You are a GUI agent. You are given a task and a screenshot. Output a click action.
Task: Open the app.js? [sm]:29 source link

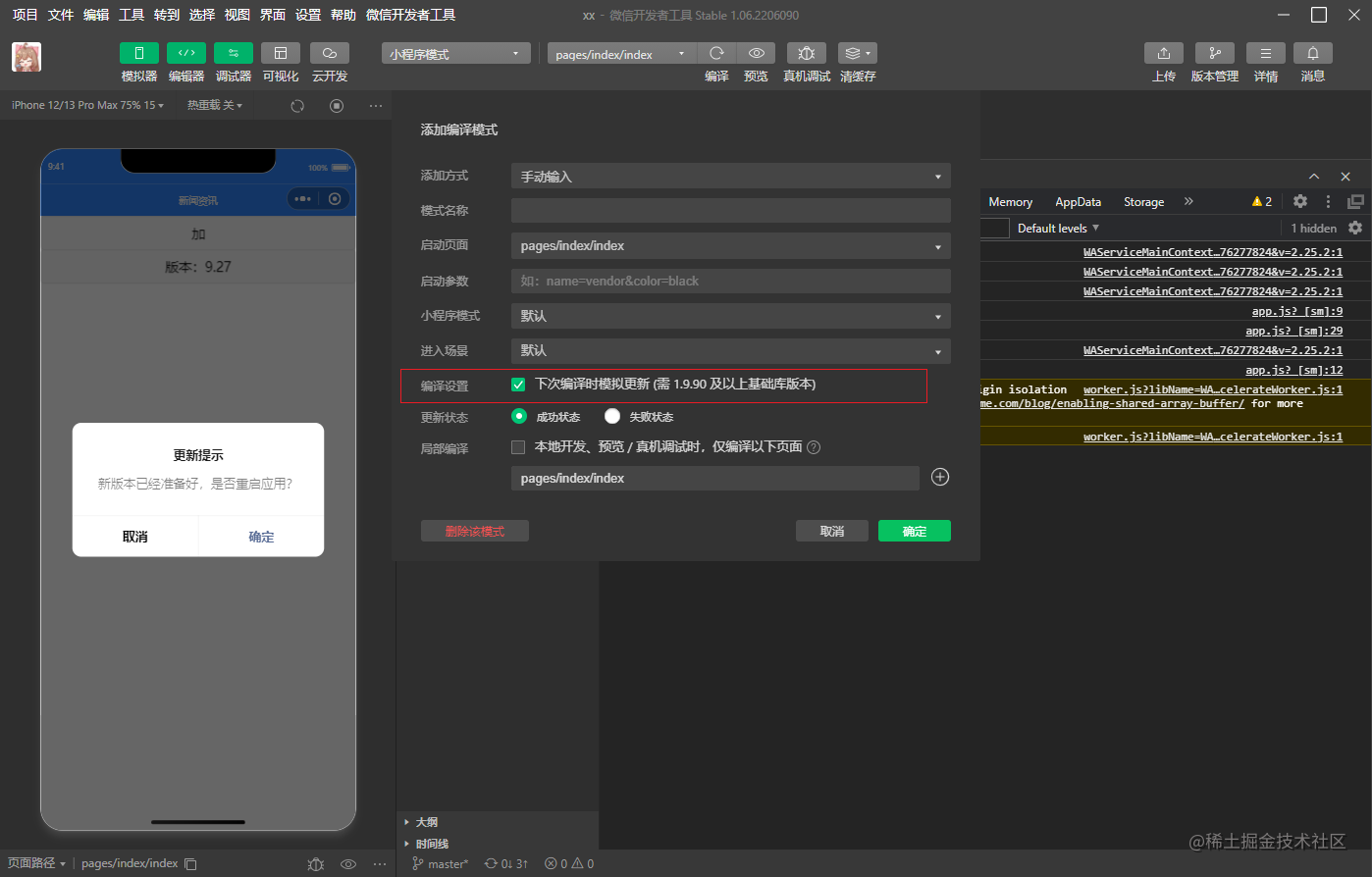click(1293, 331)
